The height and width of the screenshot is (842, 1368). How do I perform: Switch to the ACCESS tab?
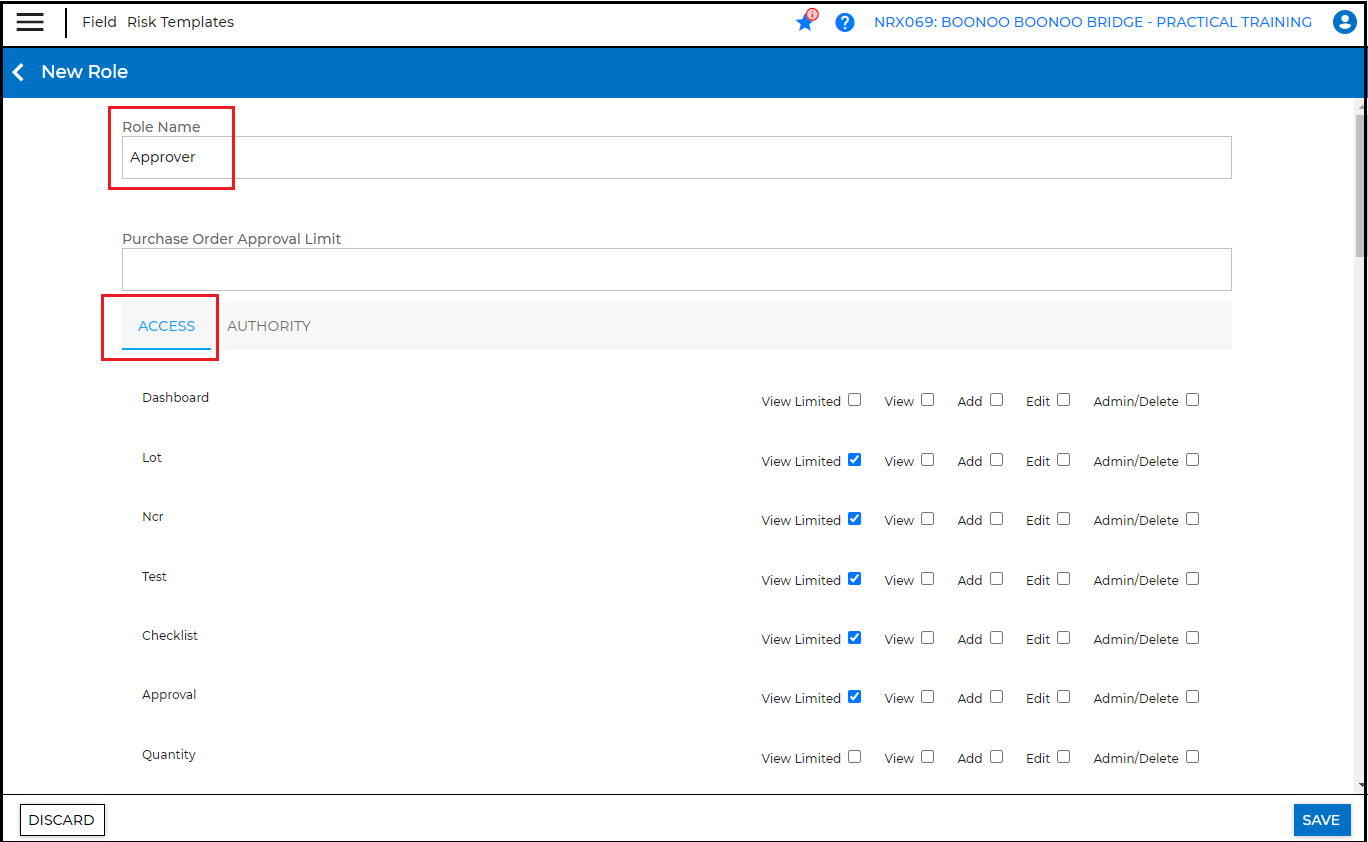(x=167, y=326)
